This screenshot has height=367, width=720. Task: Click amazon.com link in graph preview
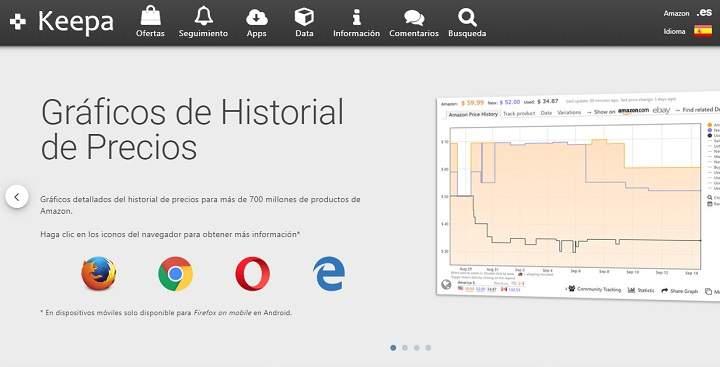633,111
